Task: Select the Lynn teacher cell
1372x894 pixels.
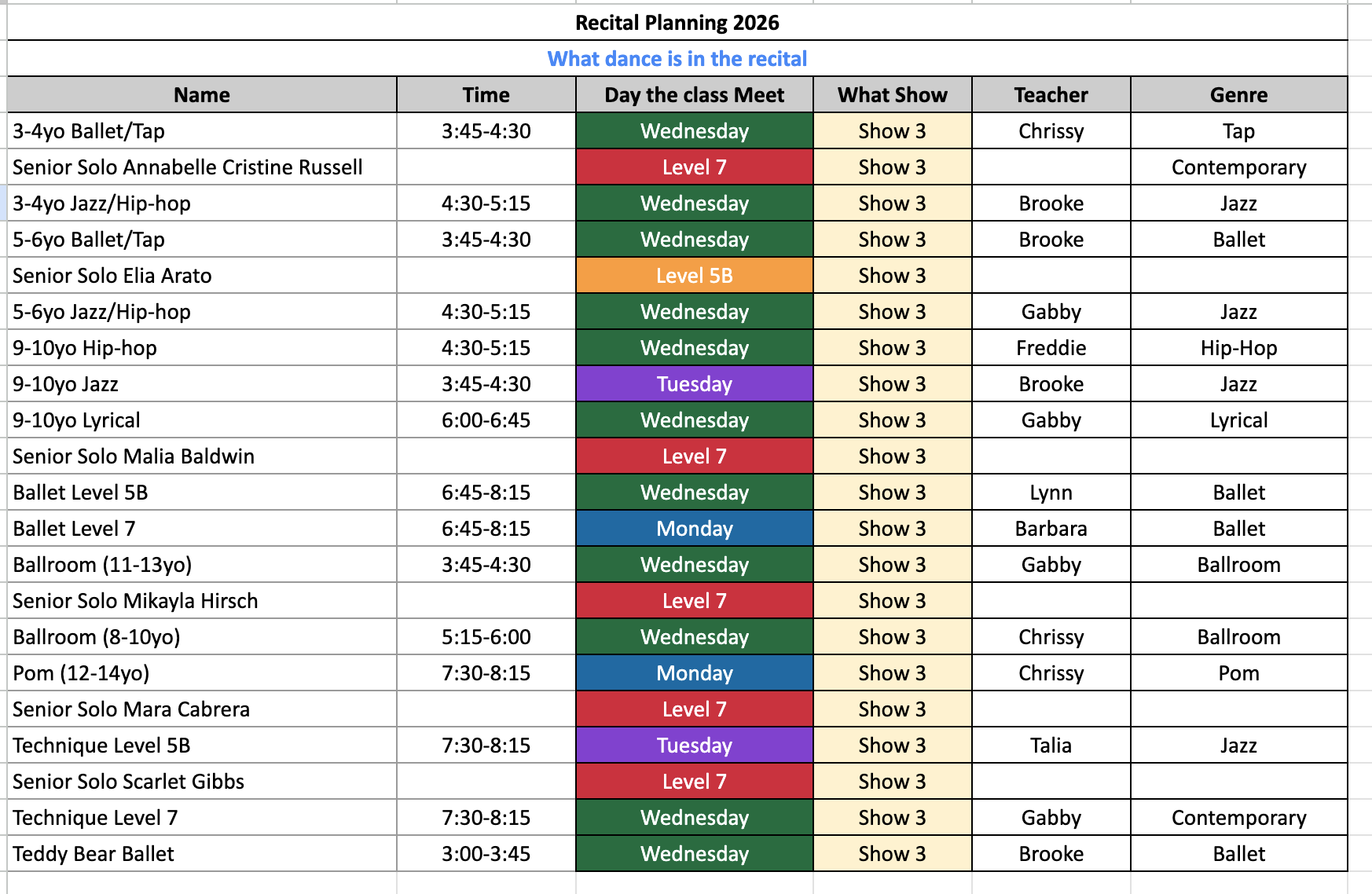Action: [1051, 493]
